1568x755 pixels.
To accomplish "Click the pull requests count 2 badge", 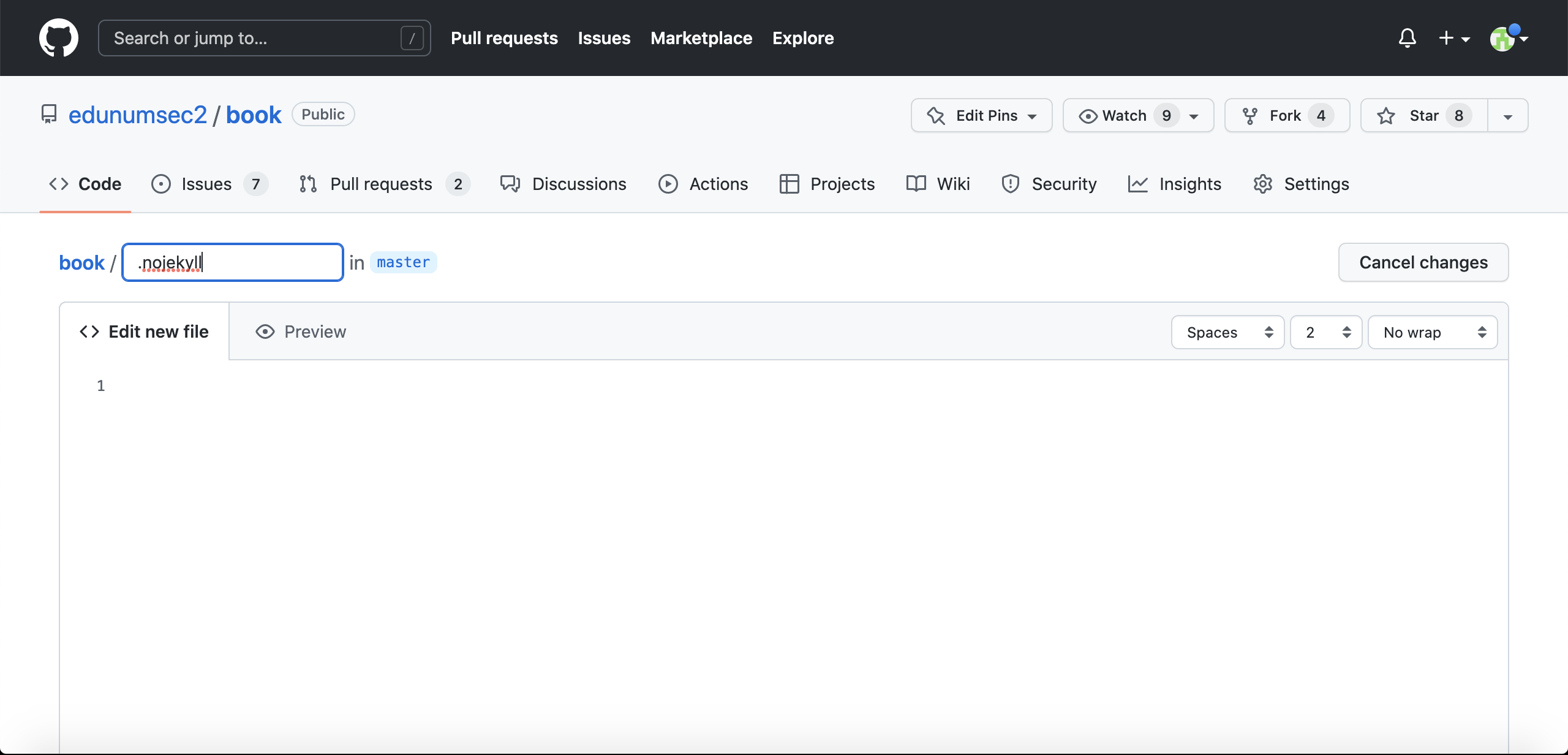I will (458, 184).
